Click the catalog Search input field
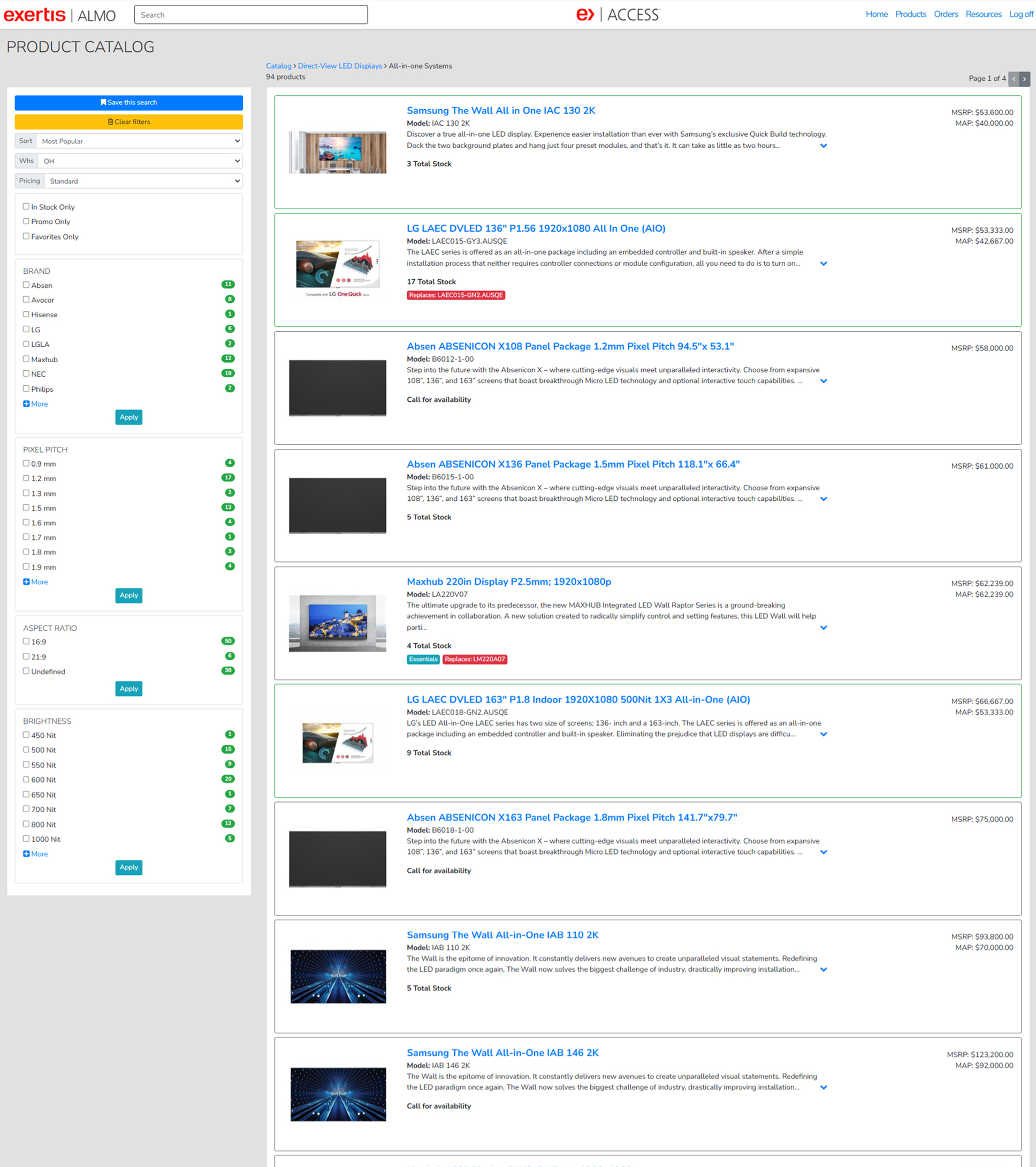This screenshot has width=1036, height=1167. [252, 15]
